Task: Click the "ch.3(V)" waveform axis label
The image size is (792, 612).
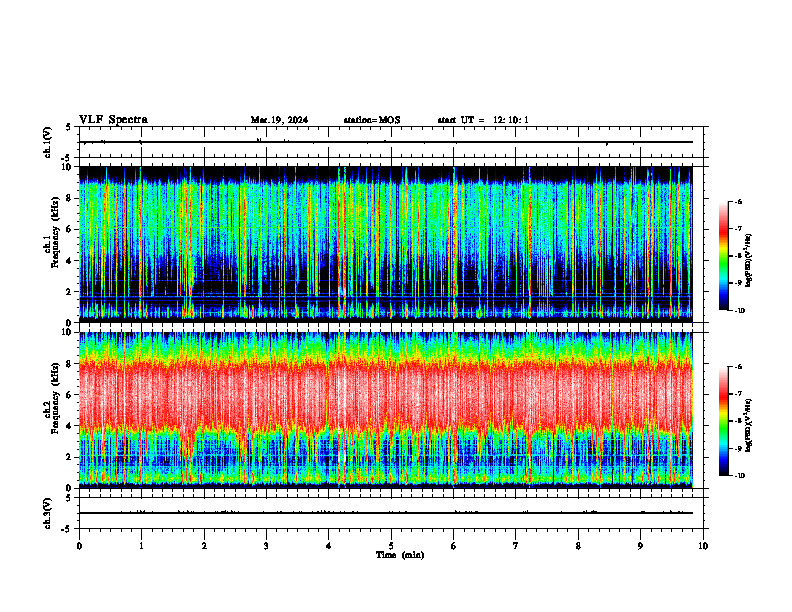Action: pos(48,513)
